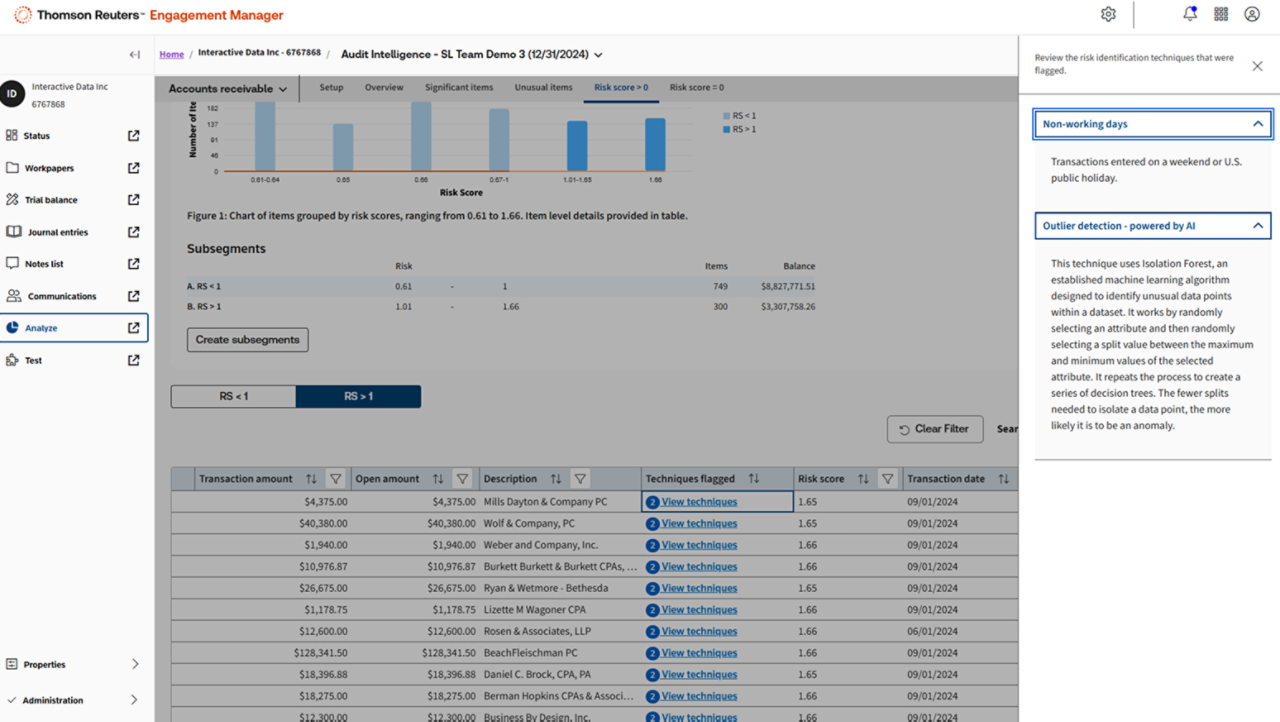The width and height of the screenshot is (1280, 722).
Task: Open the apps grid icon
Action: [1221, 14]
